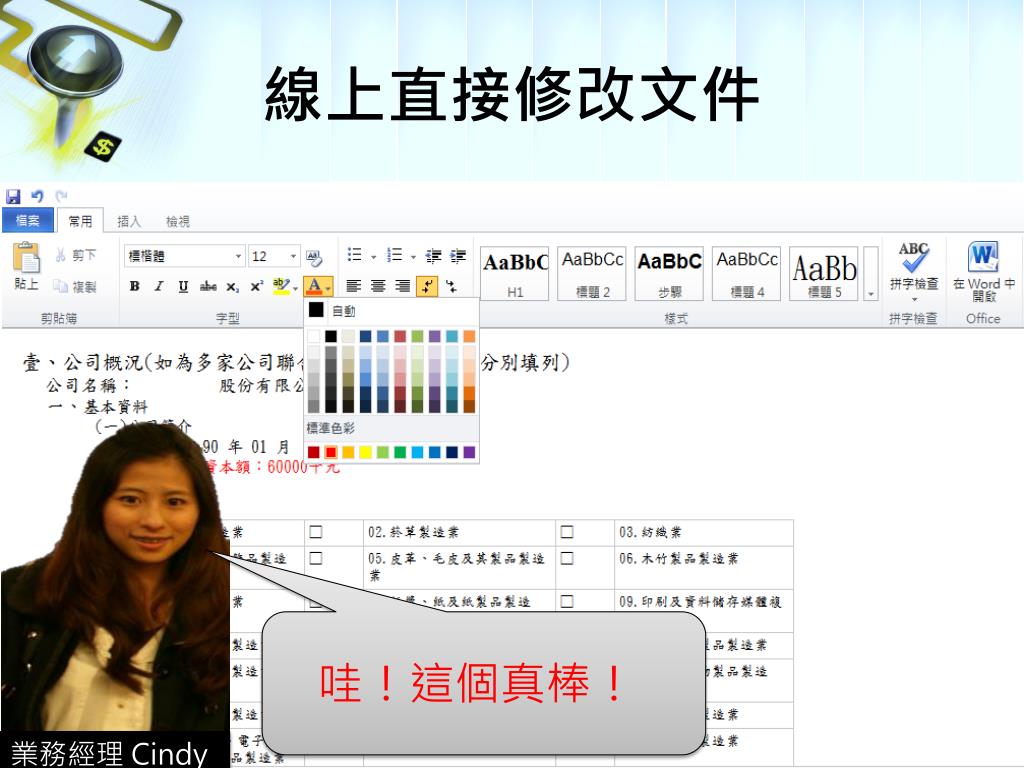Click the Bullets list icon
The width and height of the screenshot is (1024, 768).
355,255
